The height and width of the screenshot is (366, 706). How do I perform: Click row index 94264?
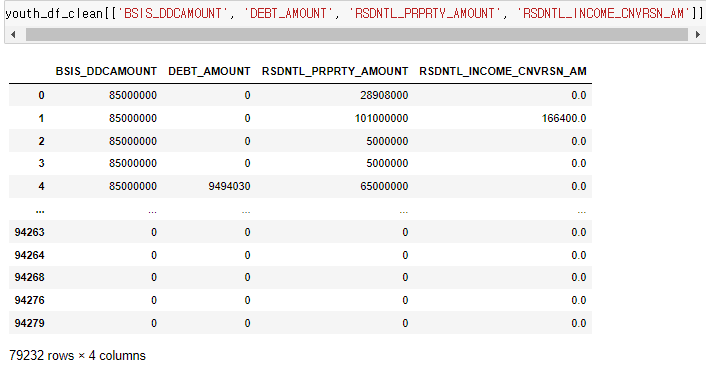tap(29, 255)
